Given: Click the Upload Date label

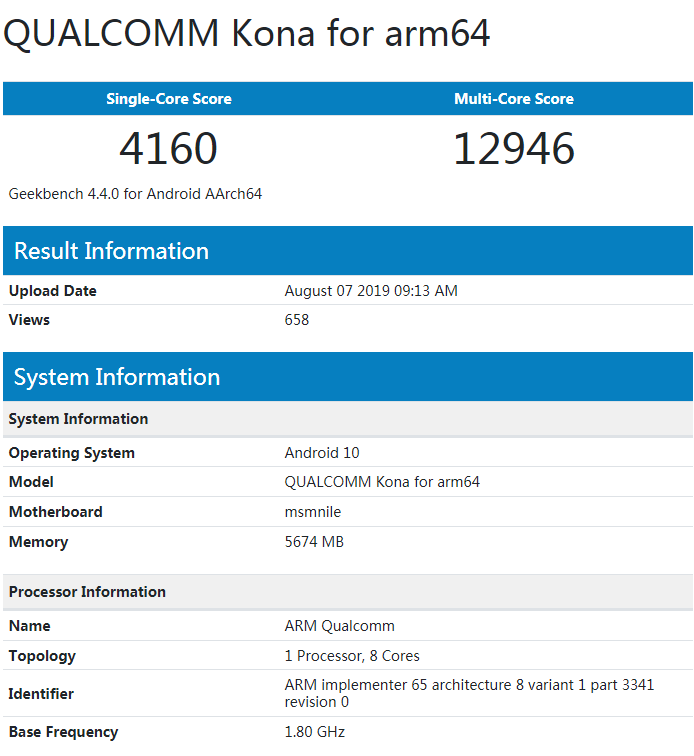Looking at the screenshot, I should 53,291.
